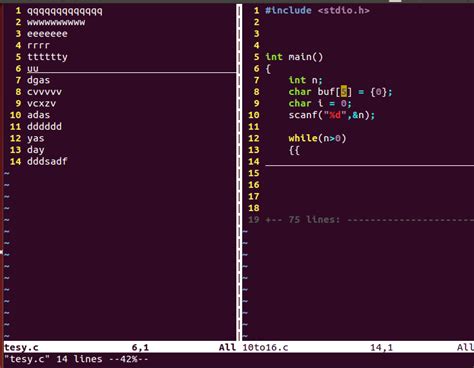Click the 14,1 cursor position in right pane
The height and width of the screenshot is (368, 474).
click(381, 348)
